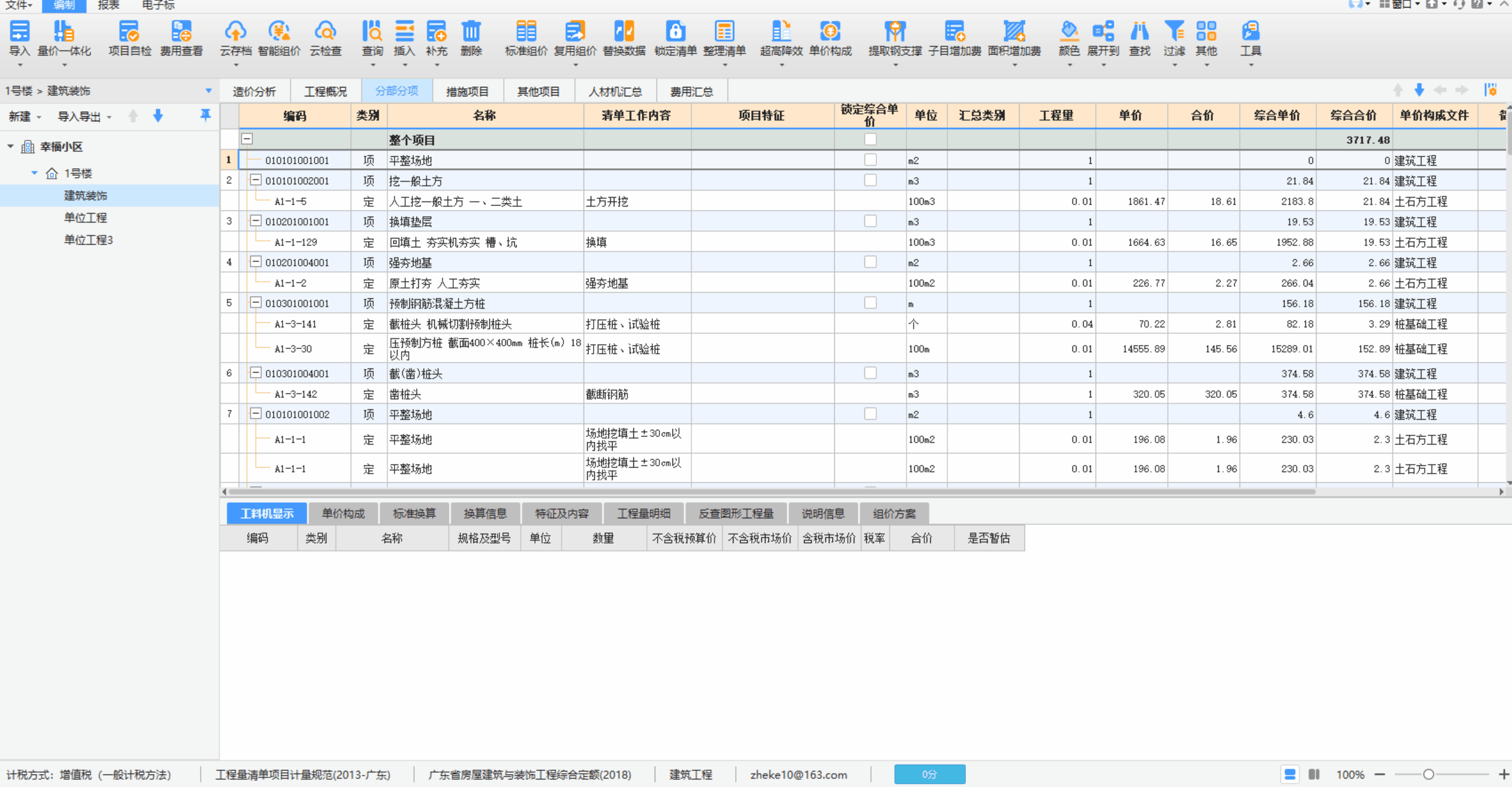
Task: Click the 锁定清单 lock icon
Action: [675, 31]
